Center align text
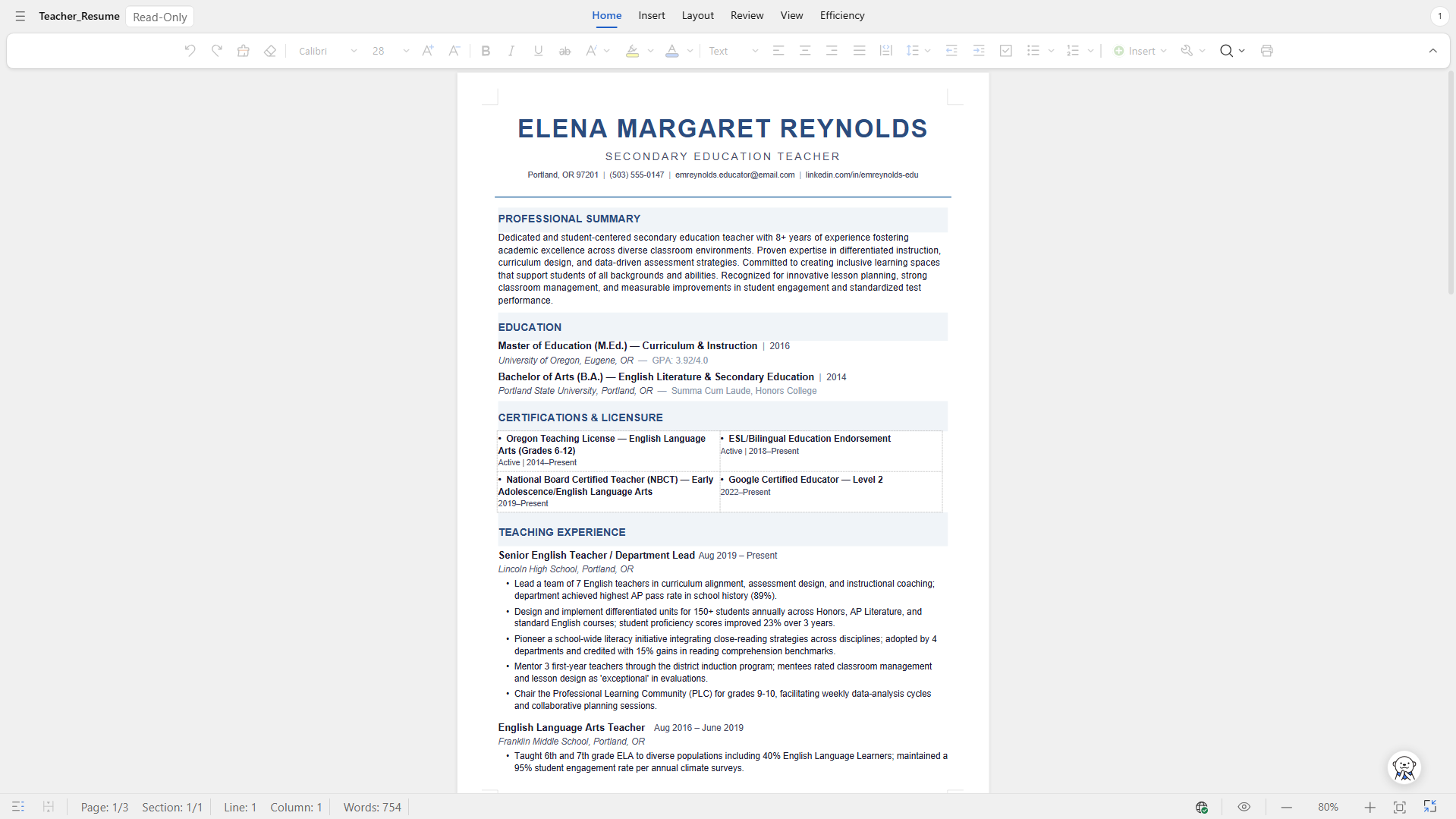Viewport: 1456px width, 819px height. pyautogui.click(x=806, y=51)
